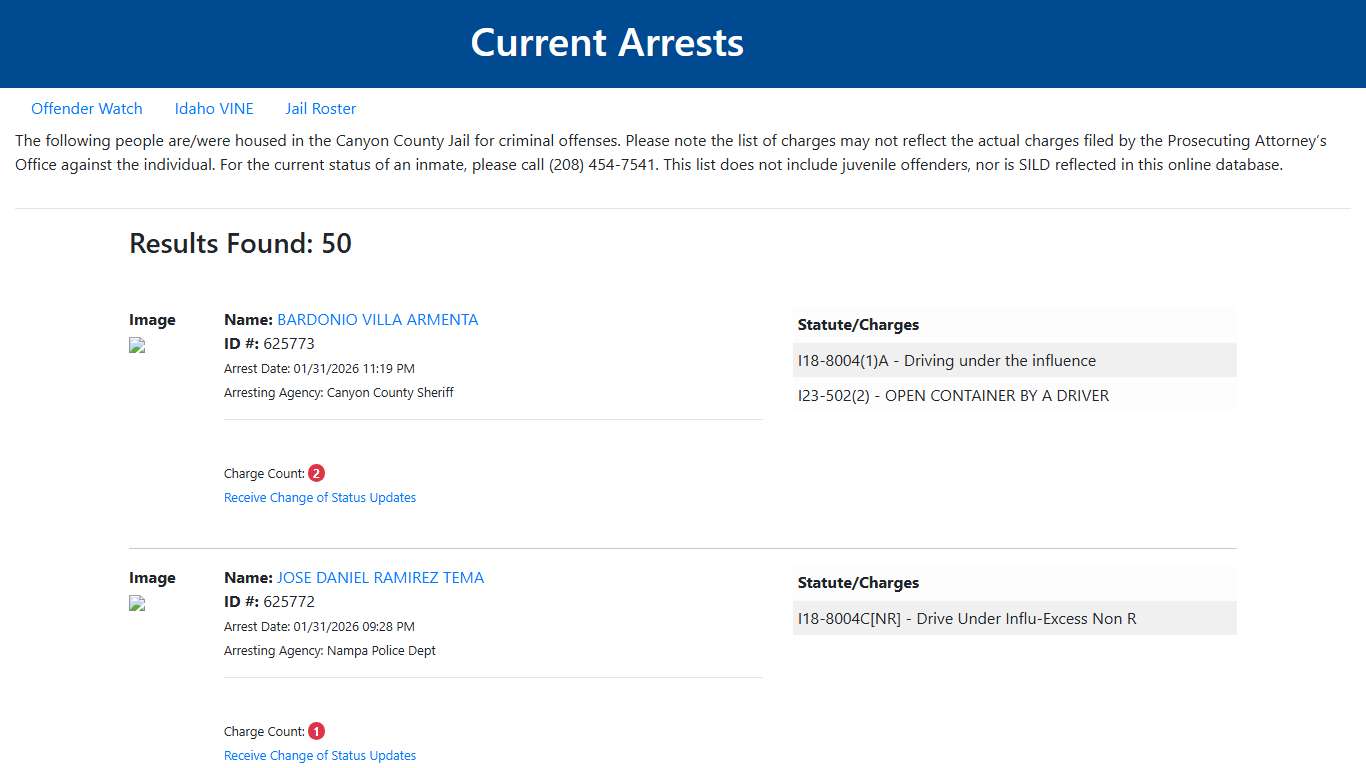The image size is (1366, 768).
Task: Click the red Charge Count badge showing 2
Action: point(316,472)
